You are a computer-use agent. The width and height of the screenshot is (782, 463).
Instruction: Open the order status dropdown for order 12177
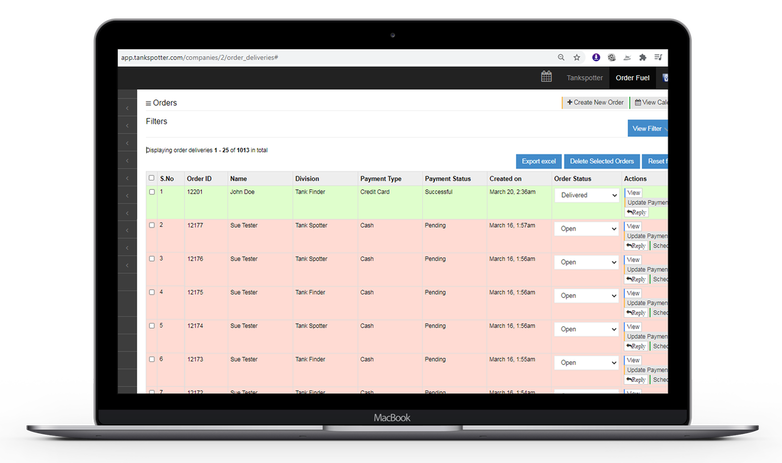point(586,229)
